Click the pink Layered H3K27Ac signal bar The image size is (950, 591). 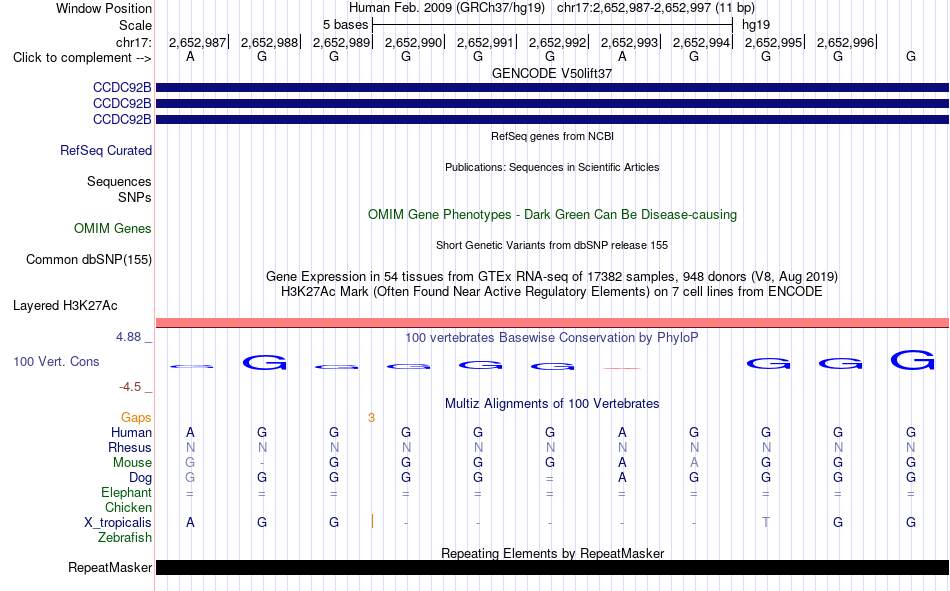(553, 323)
